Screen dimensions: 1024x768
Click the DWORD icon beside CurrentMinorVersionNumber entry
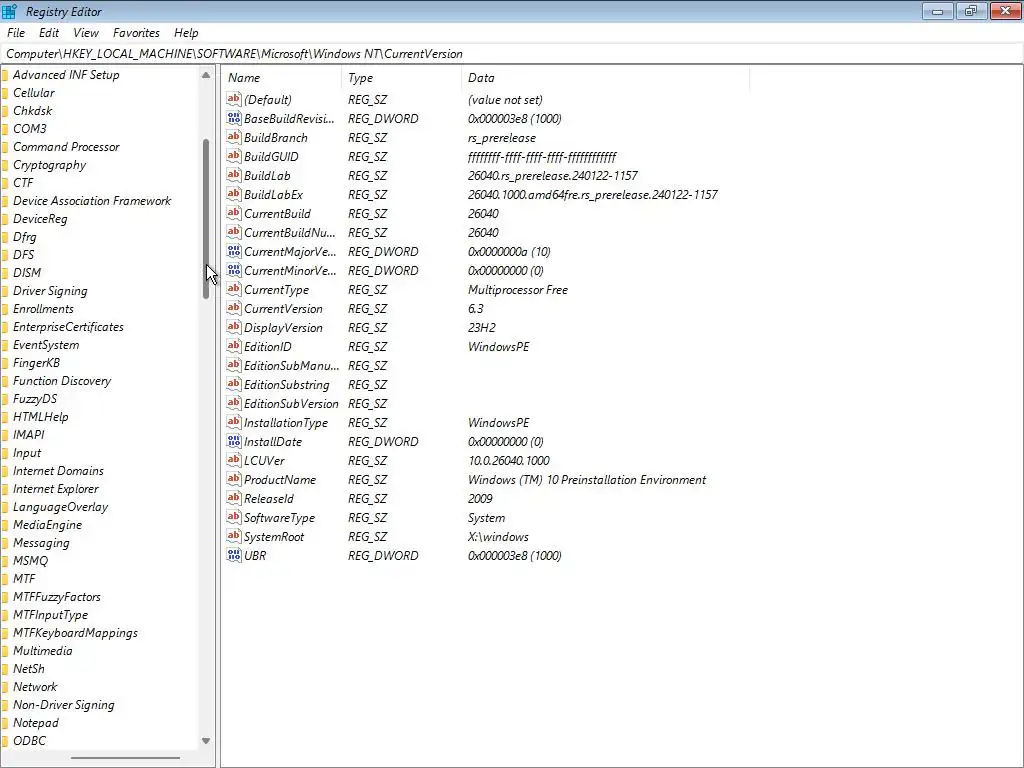[234, 270]
